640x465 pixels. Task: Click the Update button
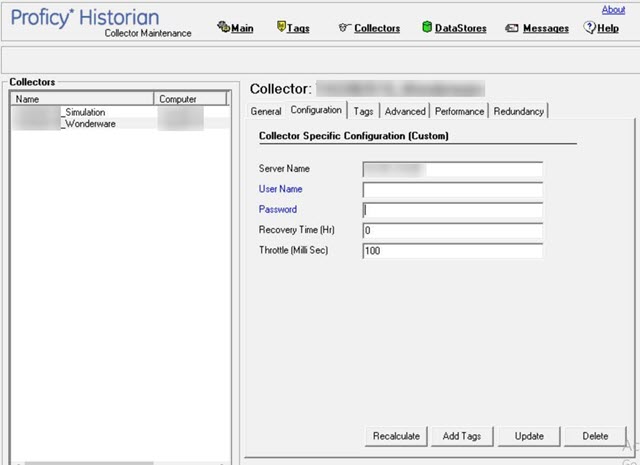529,436
